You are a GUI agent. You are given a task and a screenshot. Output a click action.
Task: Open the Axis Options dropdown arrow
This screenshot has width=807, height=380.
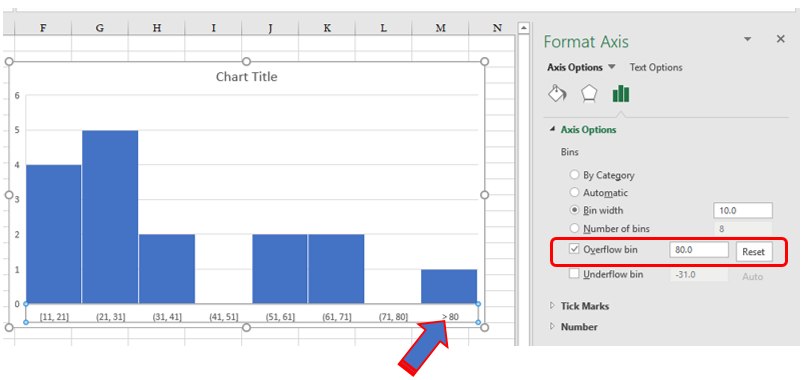pos(611,67)
